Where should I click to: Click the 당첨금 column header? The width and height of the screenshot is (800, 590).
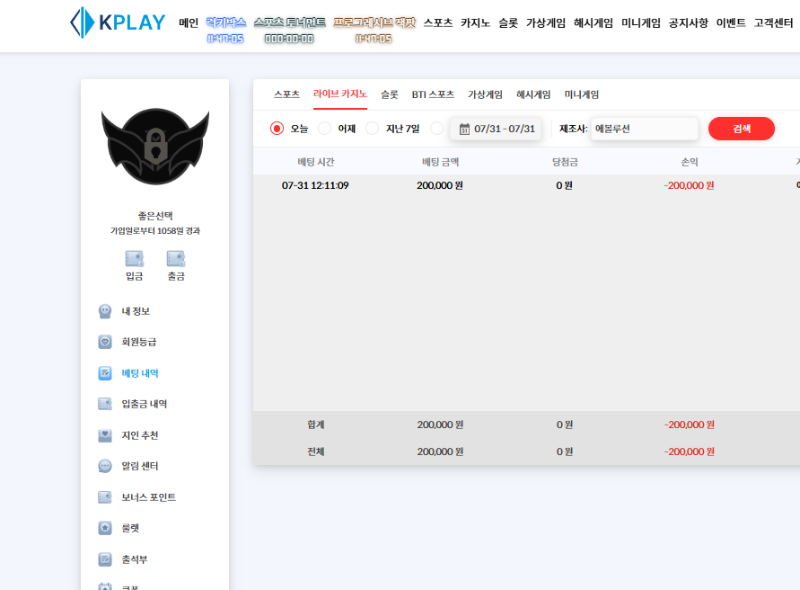coord(565,162)
